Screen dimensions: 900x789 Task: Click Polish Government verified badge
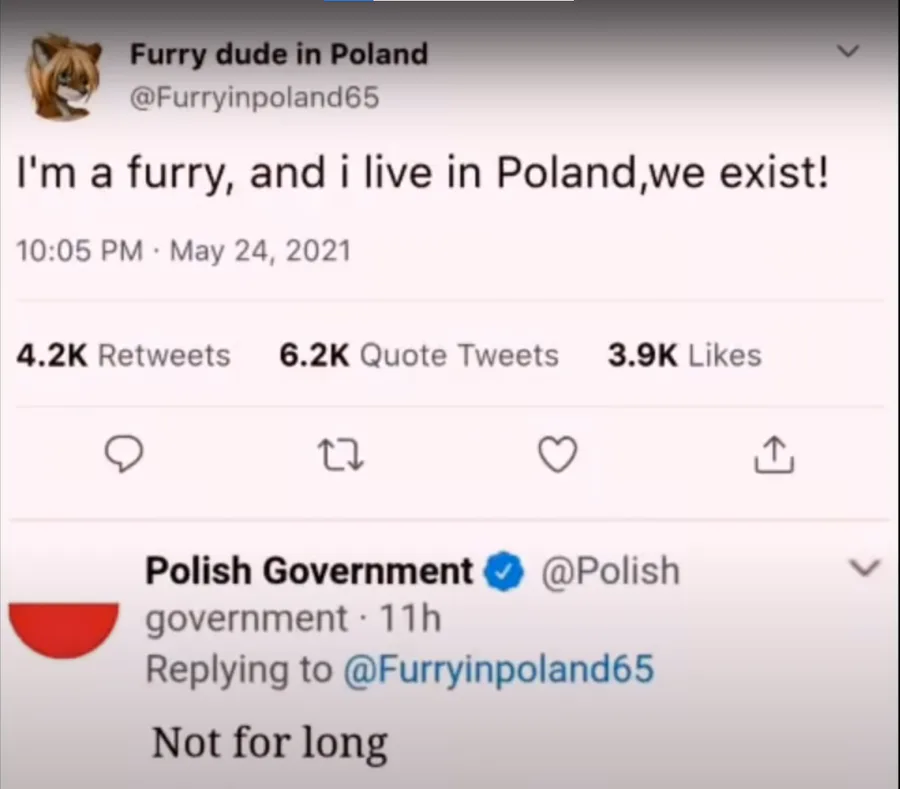[x=505, y=571]
